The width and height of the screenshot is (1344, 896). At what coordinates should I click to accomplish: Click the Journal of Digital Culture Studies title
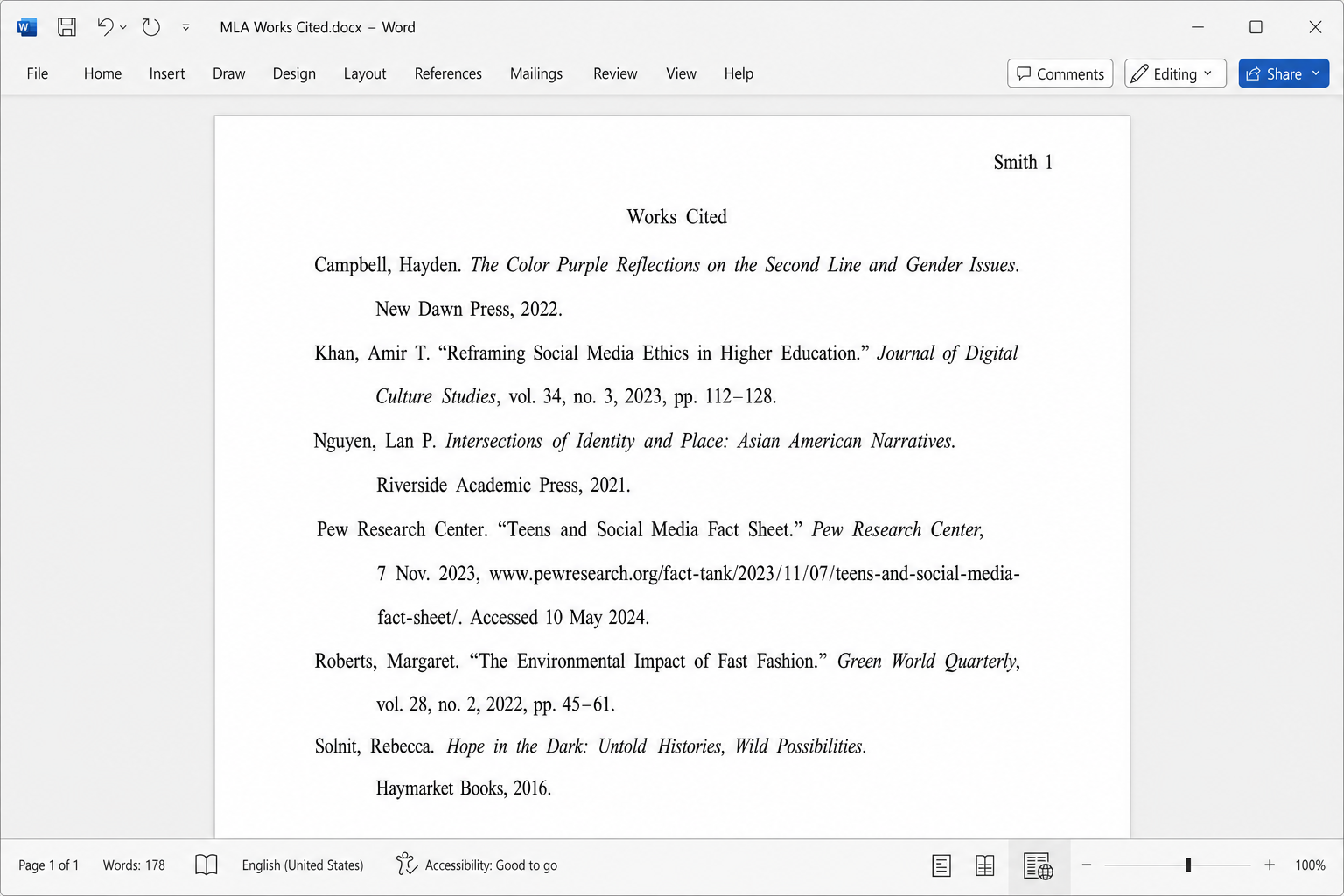(948, 353)
